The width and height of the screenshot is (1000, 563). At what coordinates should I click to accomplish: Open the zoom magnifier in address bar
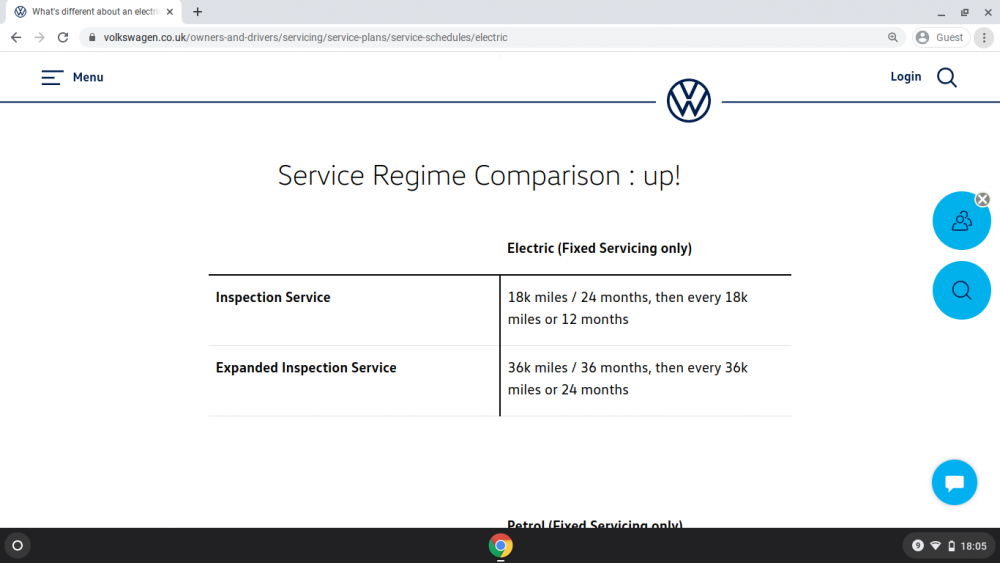click(893, 38)
